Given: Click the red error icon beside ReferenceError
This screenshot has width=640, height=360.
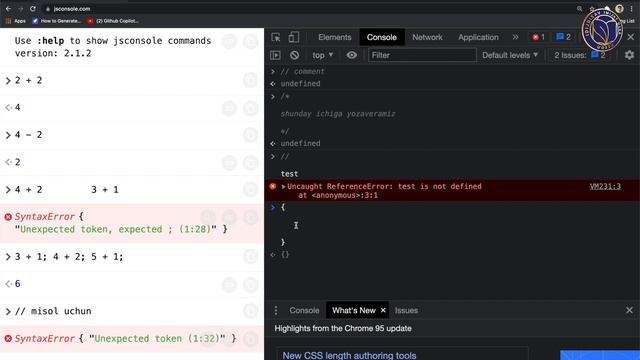Looking at the screenshot, I should point(273,187).
